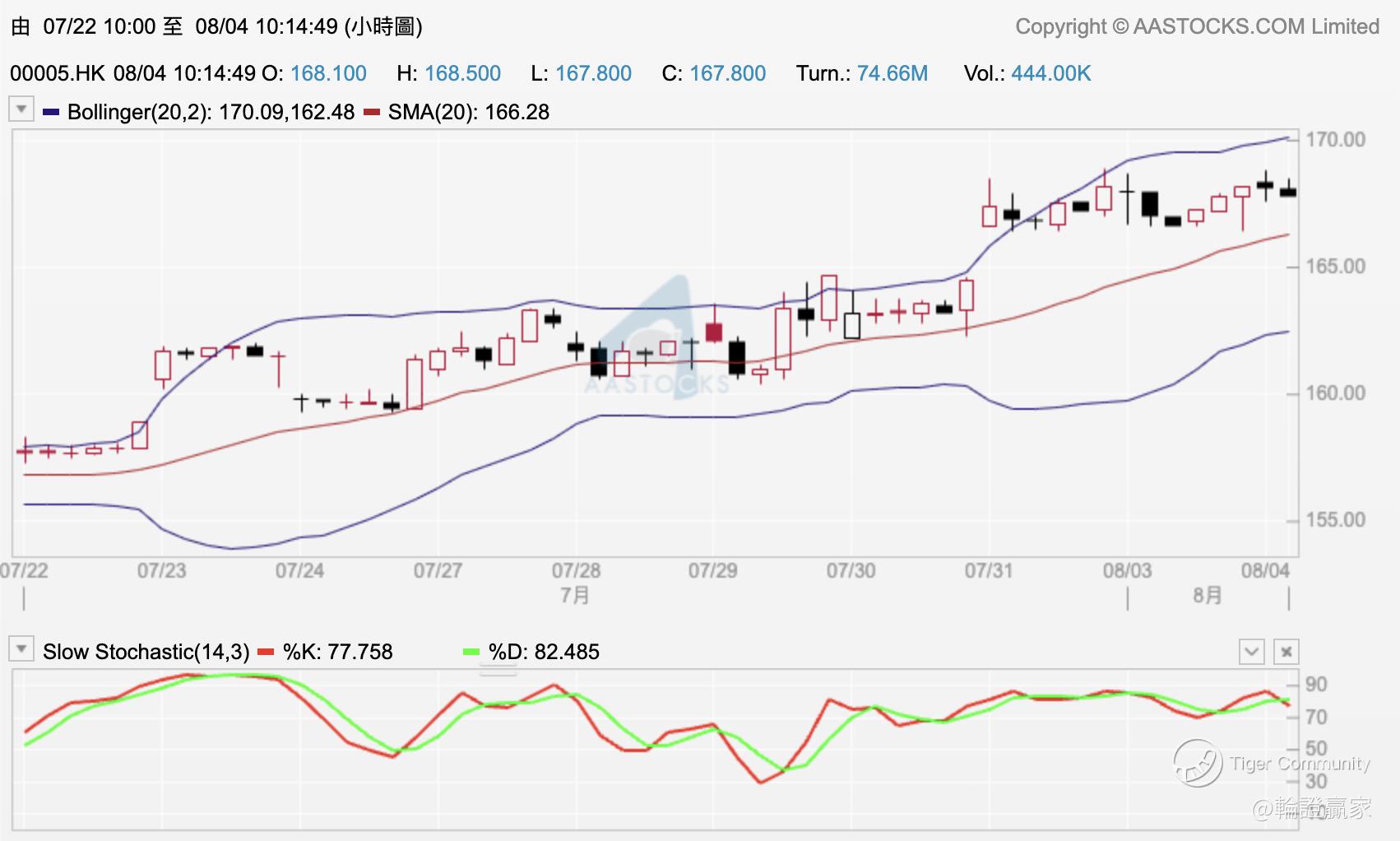1400x841 pixels.
Task: Click the 155.00 price axis label
Action: tap(1336, 519)
